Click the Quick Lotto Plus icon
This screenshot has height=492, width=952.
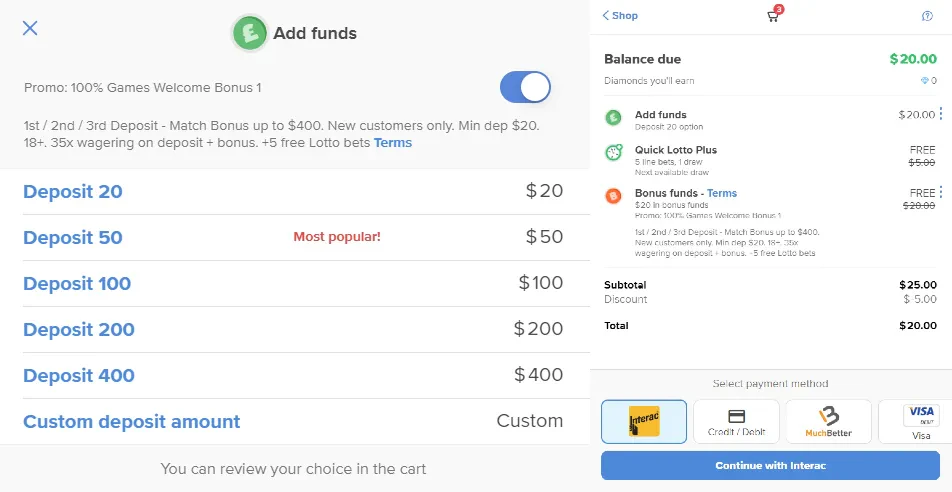click(x=614, y=152)
